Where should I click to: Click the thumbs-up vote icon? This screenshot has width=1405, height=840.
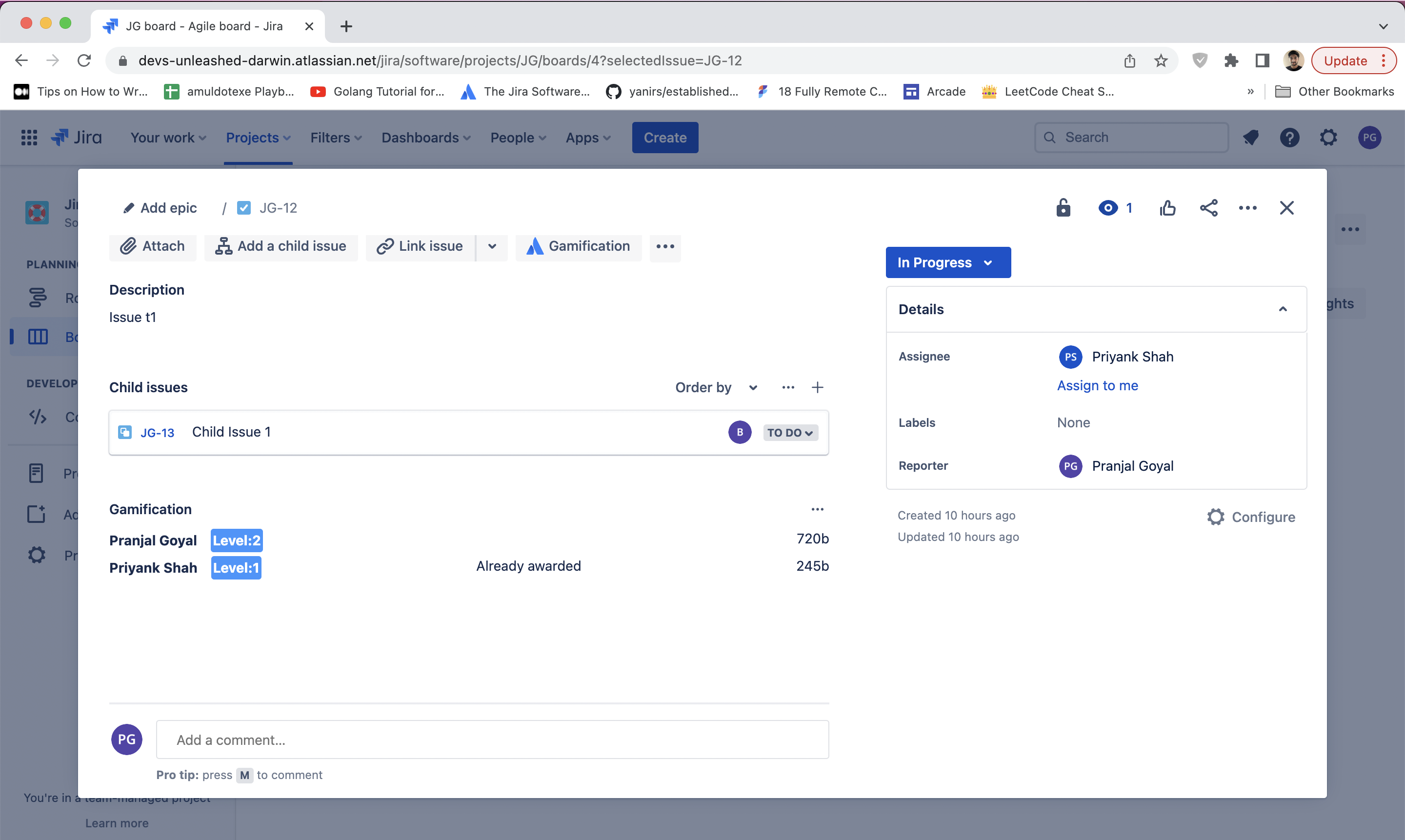pyautogui.click(x=1167, y=208)
